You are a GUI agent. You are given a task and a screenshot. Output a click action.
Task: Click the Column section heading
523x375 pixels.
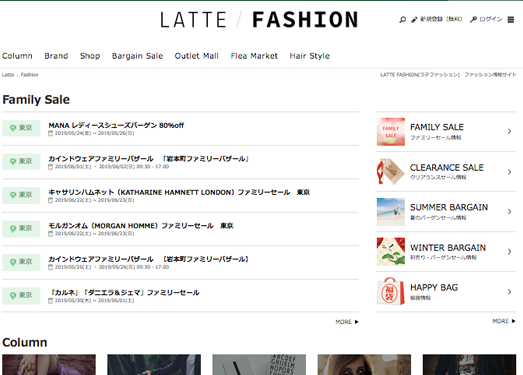coord(25,343)
